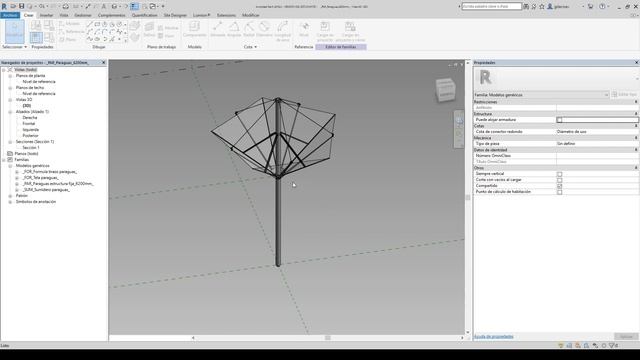
Task: Click the Mostrar work plane tool
Action: [168, 28]
